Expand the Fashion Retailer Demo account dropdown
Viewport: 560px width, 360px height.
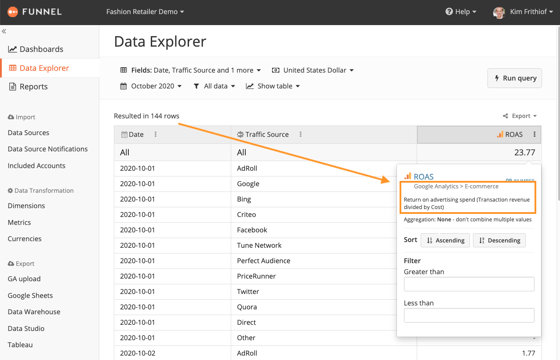[145, 12]
